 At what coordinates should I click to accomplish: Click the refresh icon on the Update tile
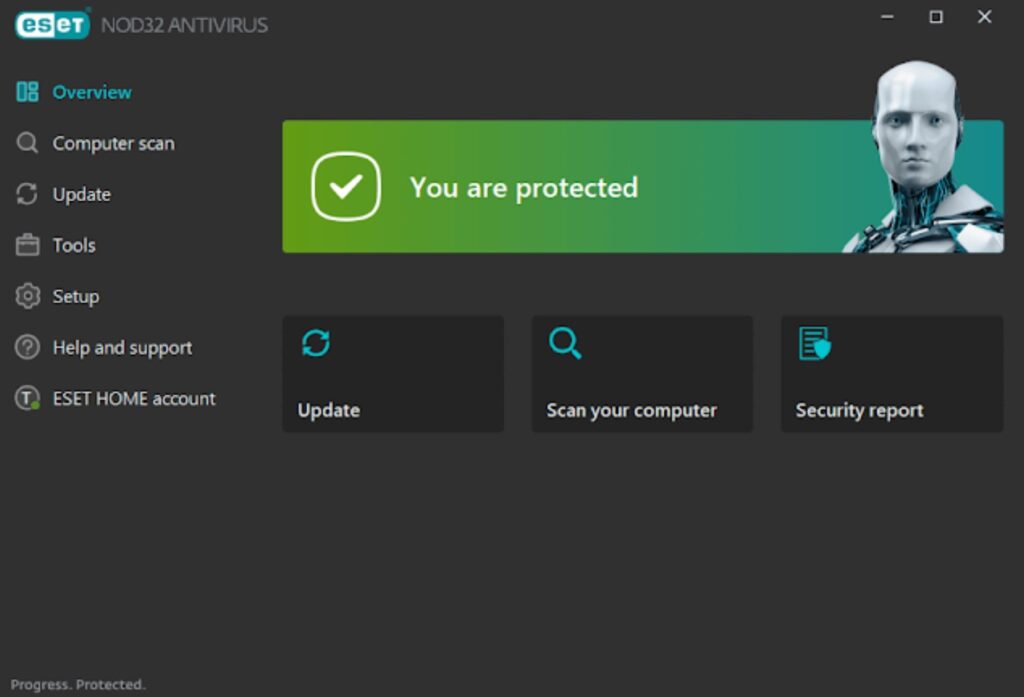(x=316, y=344)
